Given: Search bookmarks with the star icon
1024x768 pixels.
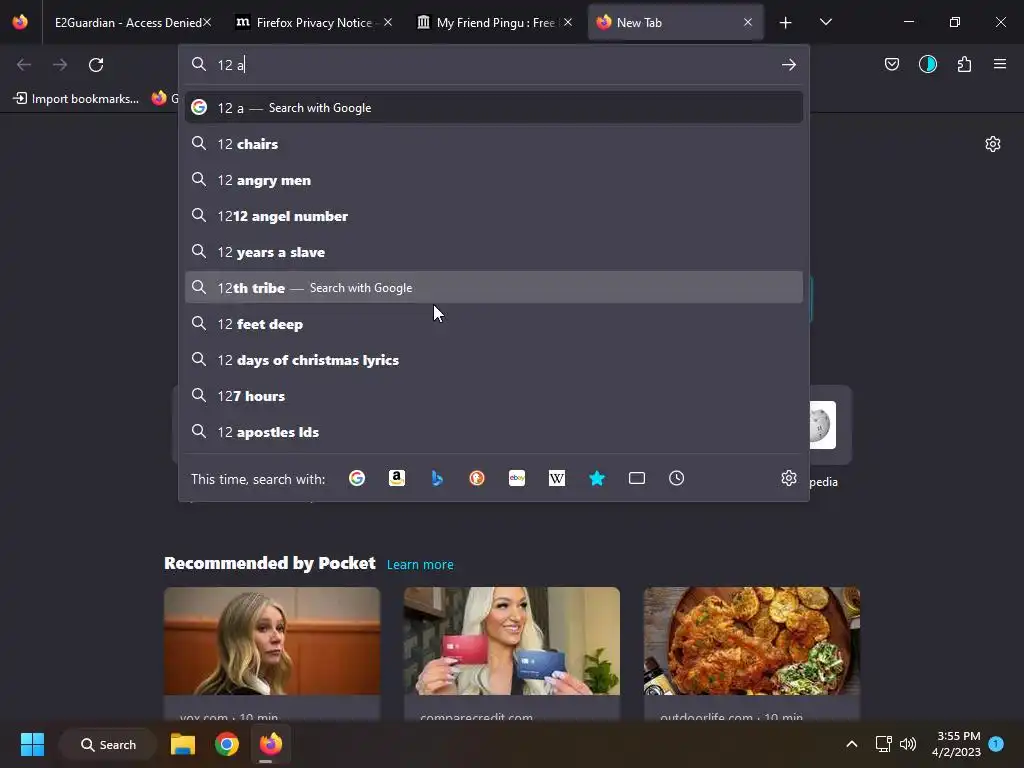Looking at the screenshot, I should click(x=596, y=478).
